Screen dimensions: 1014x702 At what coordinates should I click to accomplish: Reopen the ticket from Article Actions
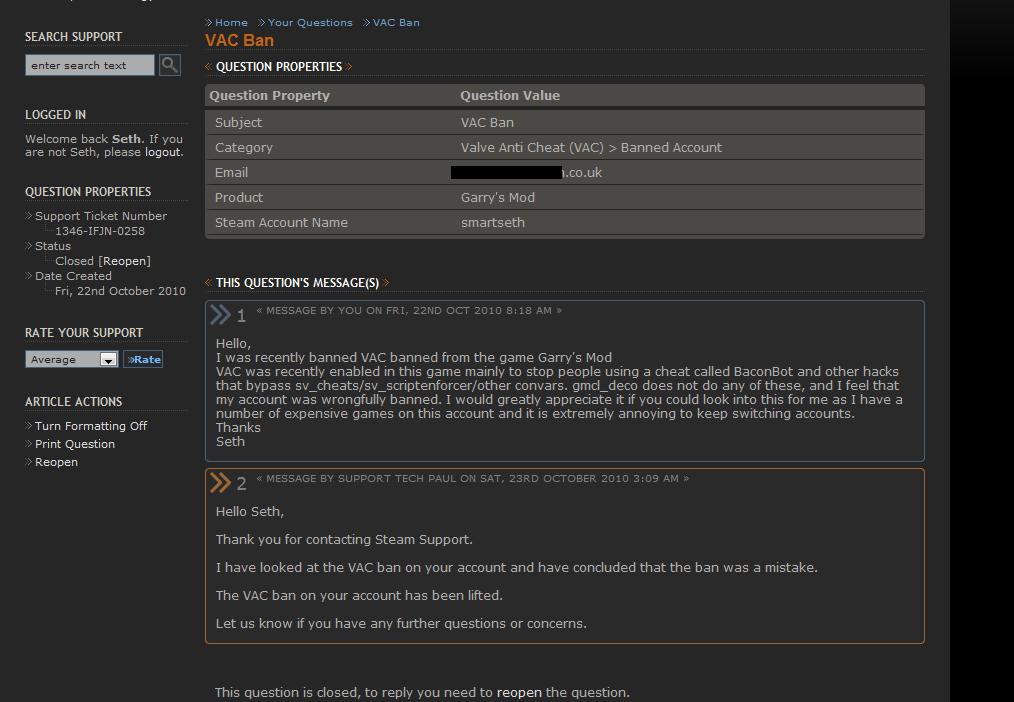tap(56, 461)
